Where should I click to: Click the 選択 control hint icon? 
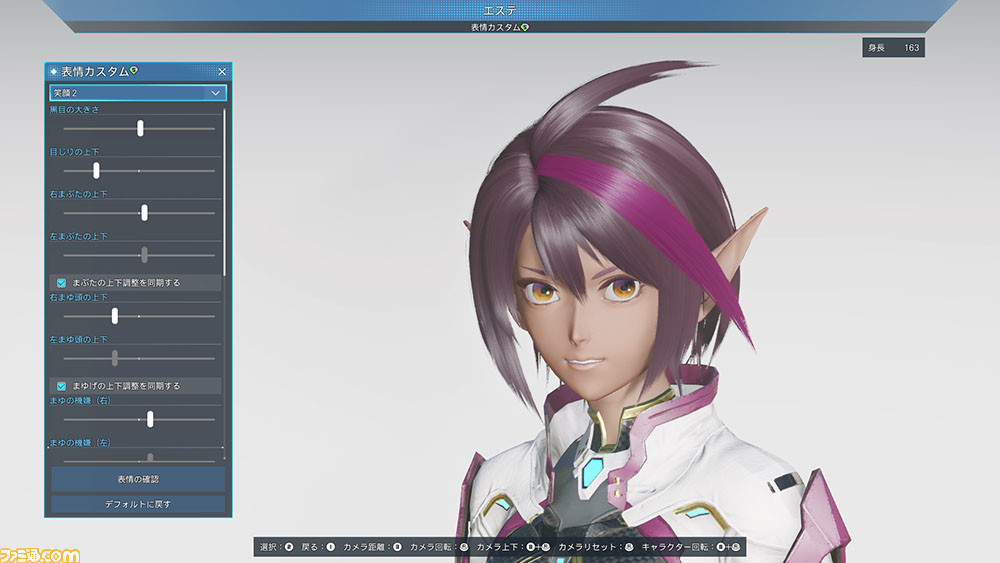point(289,547)
